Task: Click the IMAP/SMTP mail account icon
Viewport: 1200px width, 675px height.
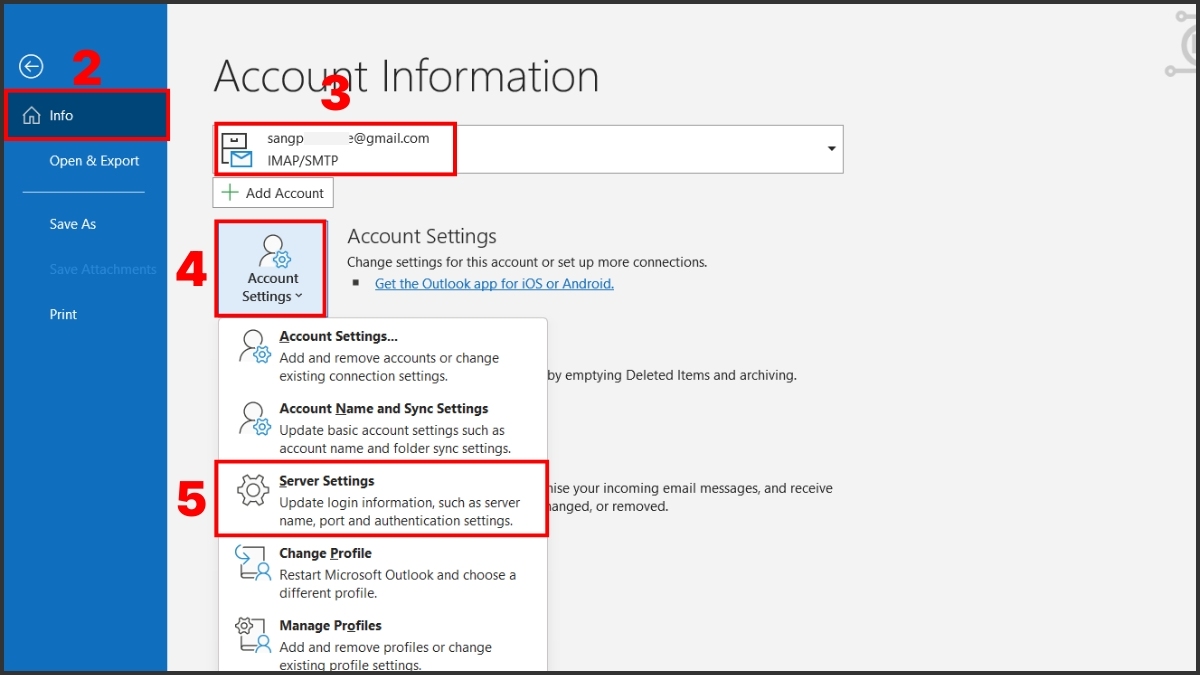Action: [x=237, y=150]
